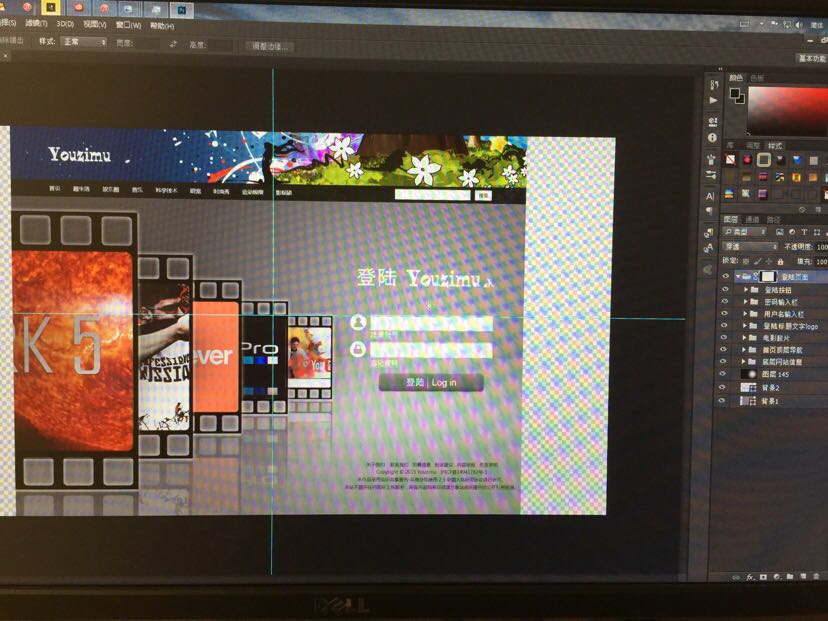This screenshot has height=621, width=828.
Task: Open the Character panel icon
Action: [710, 196]
